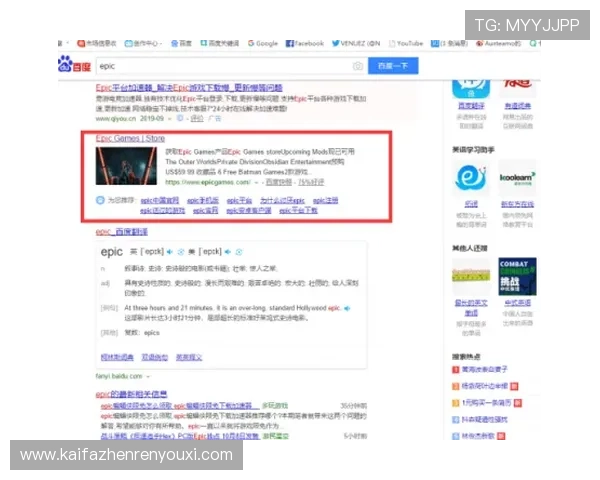Expand arrow next to epicgames.com URL
The height and width of the screenshot is (480, 600).
pyautogui.click(x=256, y=183)
